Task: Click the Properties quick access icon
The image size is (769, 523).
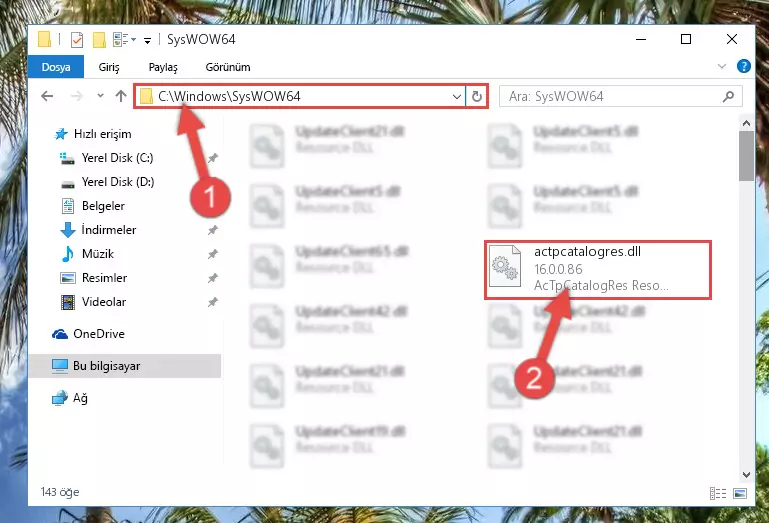Action: tap(77, 39)
